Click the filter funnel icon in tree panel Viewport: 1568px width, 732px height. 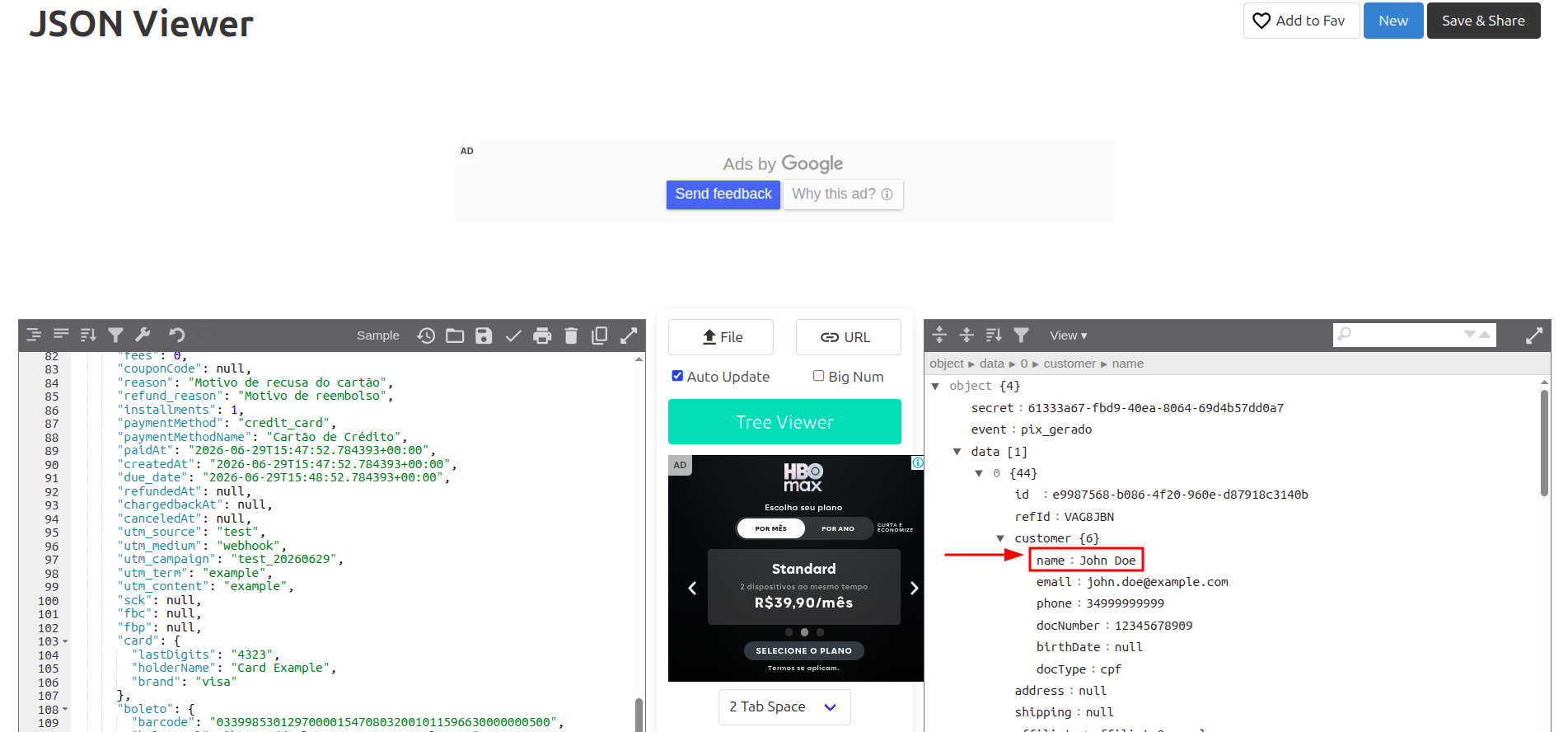(1021, 335)
